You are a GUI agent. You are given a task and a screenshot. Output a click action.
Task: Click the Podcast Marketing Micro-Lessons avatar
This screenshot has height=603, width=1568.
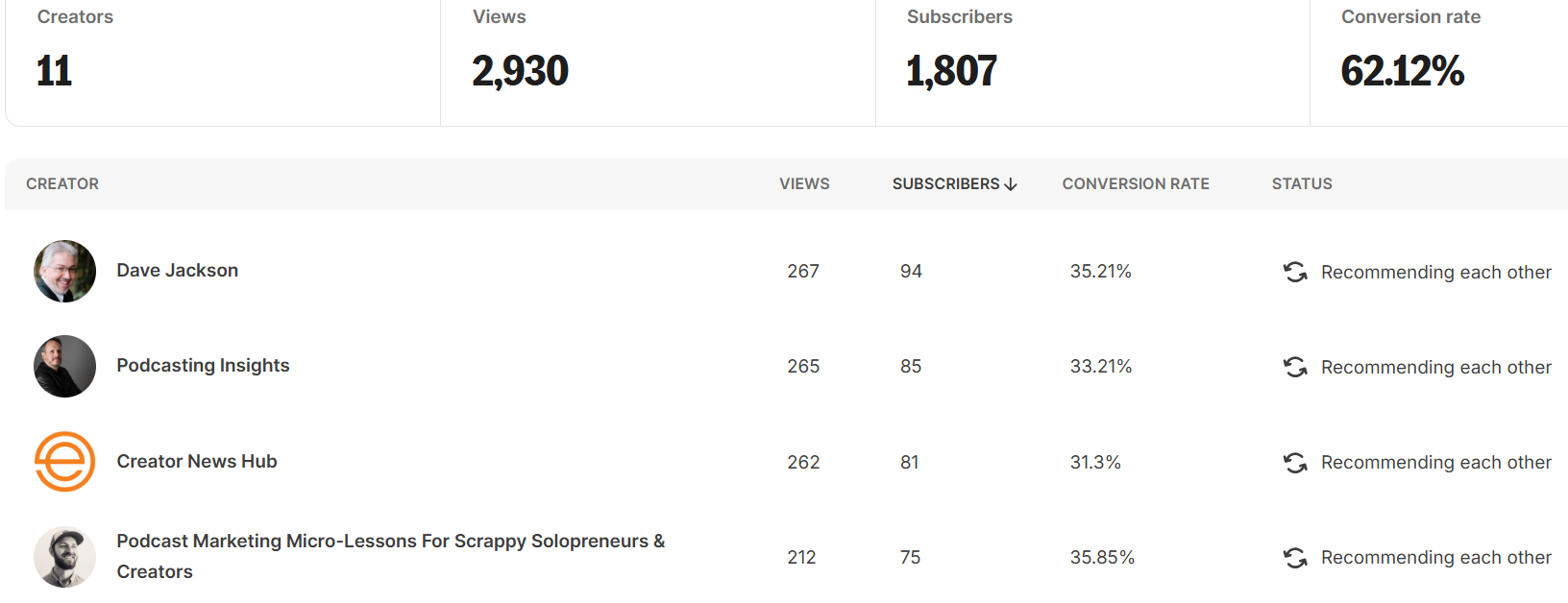64,557
